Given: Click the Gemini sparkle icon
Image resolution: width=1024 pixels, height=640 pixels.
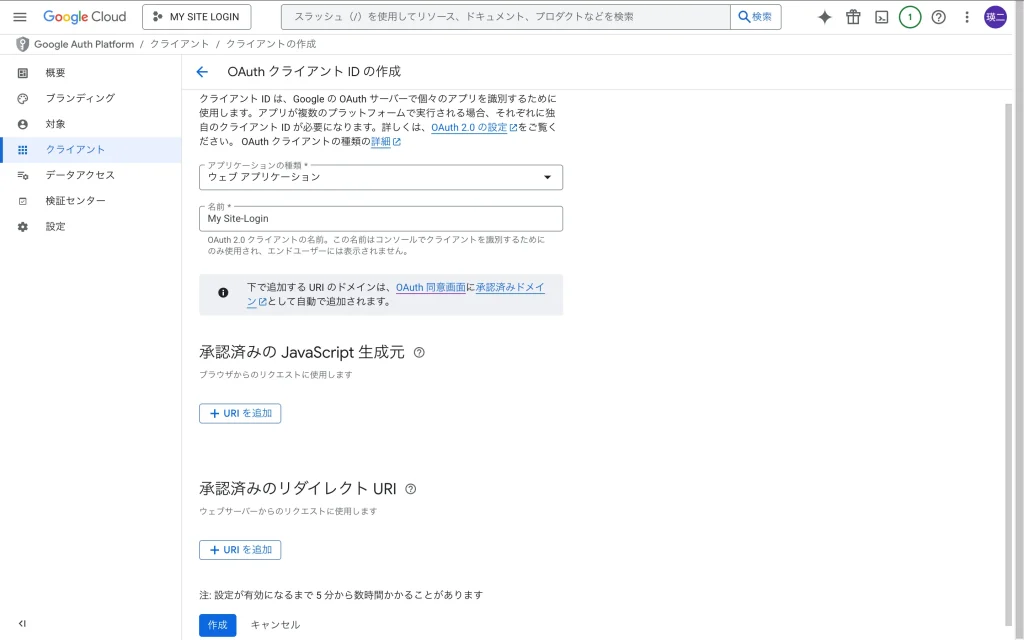Looking at the screenshot, I should (x=824, y=17).
